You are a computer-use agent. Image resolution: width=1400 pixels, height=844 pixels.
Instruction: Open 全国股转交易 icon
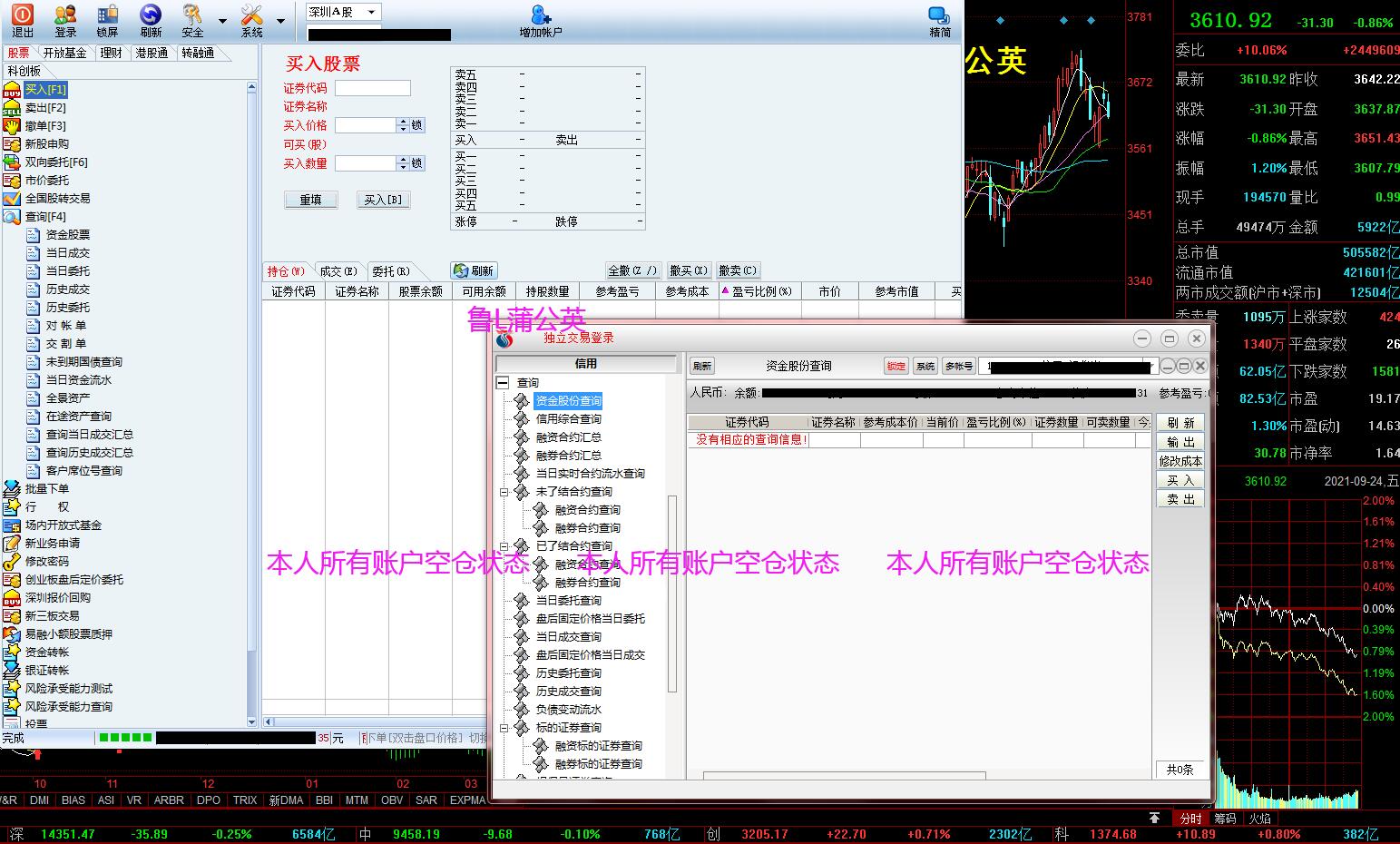pyautogui.click(x=11, y=199)
